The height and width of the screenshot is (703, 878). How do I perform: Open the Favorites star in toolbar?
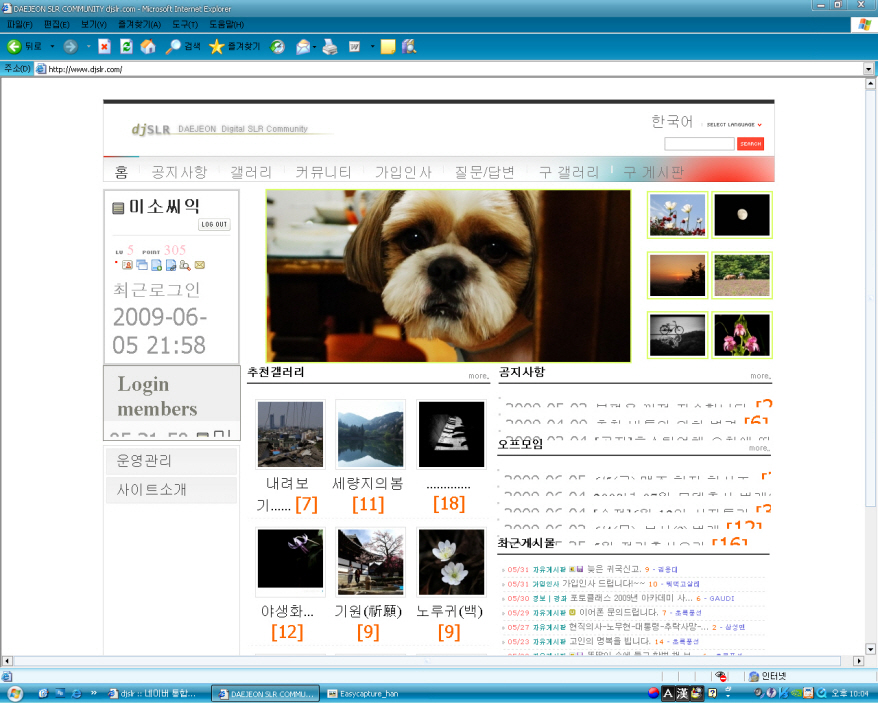click(216, 46)
